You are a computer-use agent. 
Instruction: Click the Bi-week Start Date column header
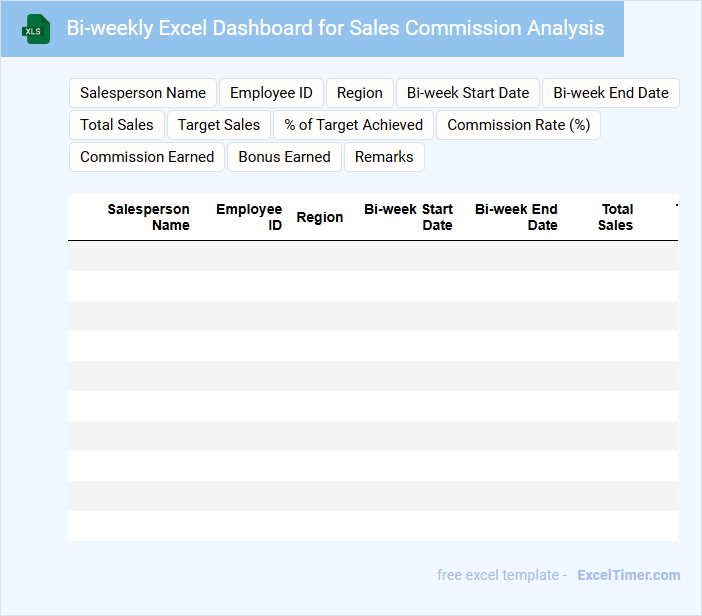408,217
